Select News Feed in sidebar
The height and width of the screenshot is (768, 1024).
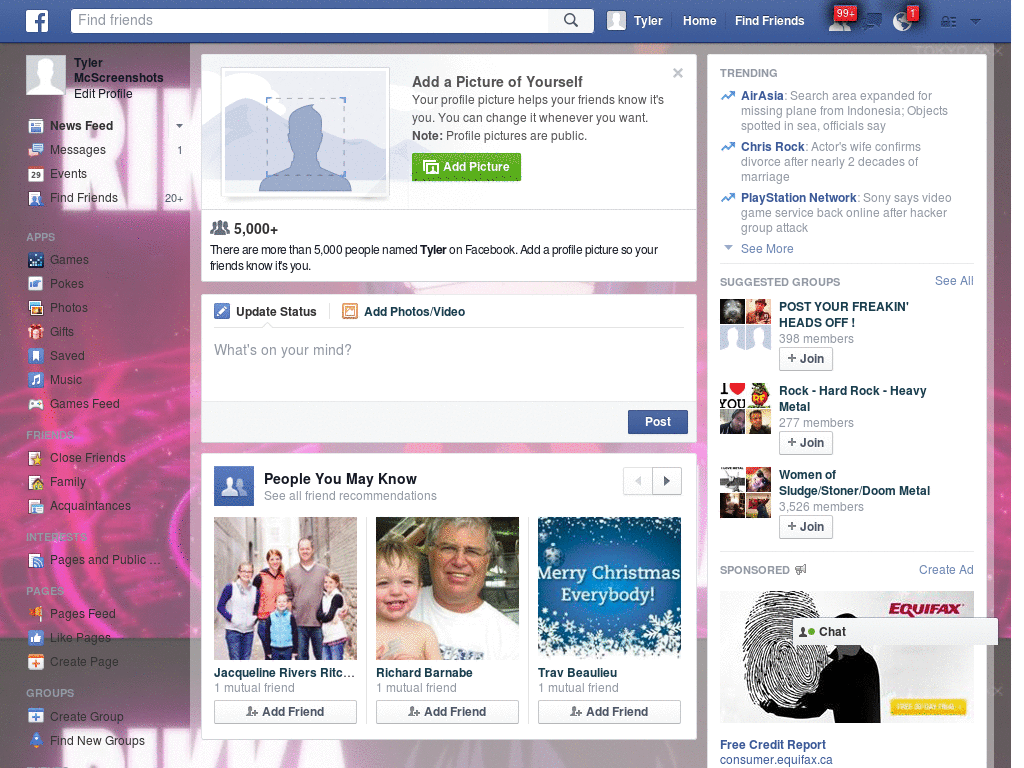click(x=81, y=125)
